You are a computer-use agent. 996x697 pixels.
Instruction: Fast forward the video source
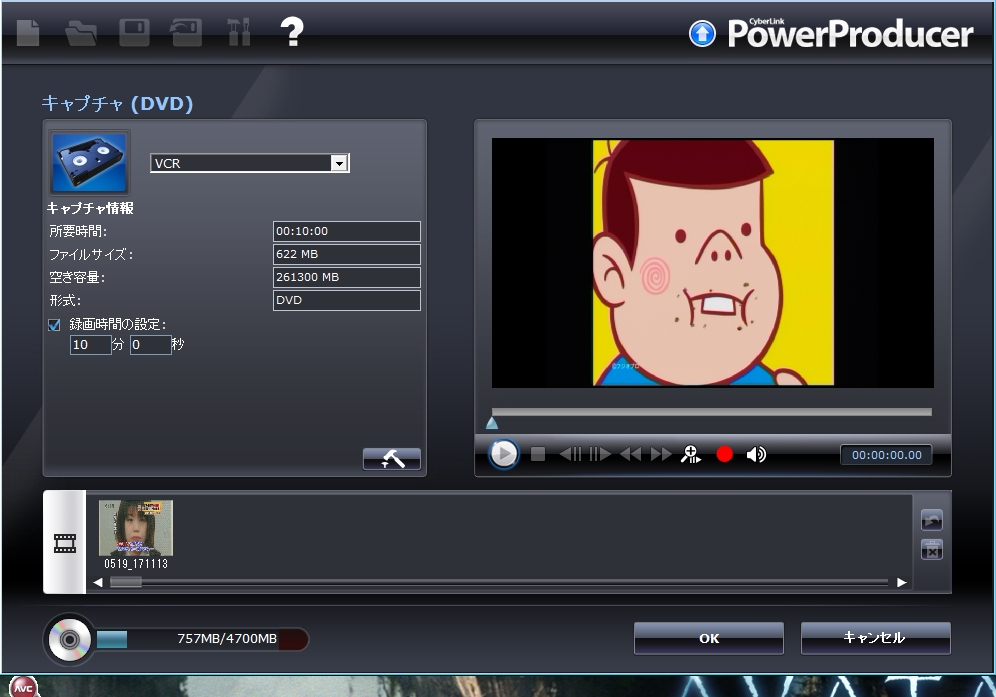[x=661, y=454]
